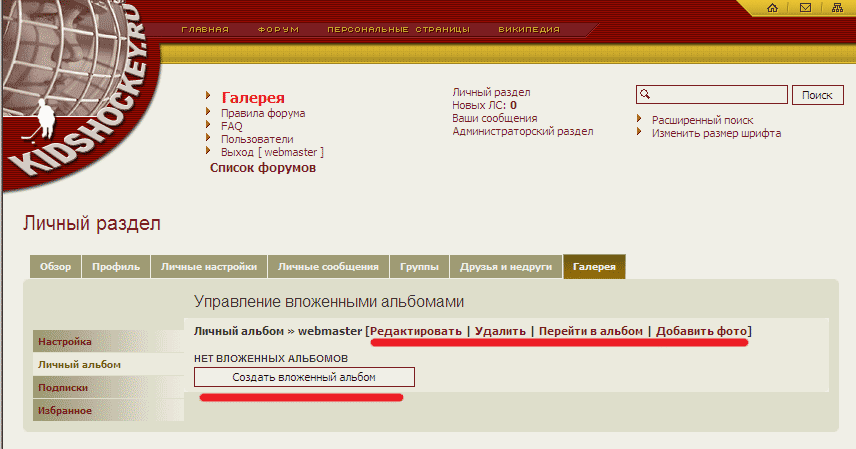Check Новых ЛС messages link
The width and height of the screenshot is (856, 449).
coord(484,105)
